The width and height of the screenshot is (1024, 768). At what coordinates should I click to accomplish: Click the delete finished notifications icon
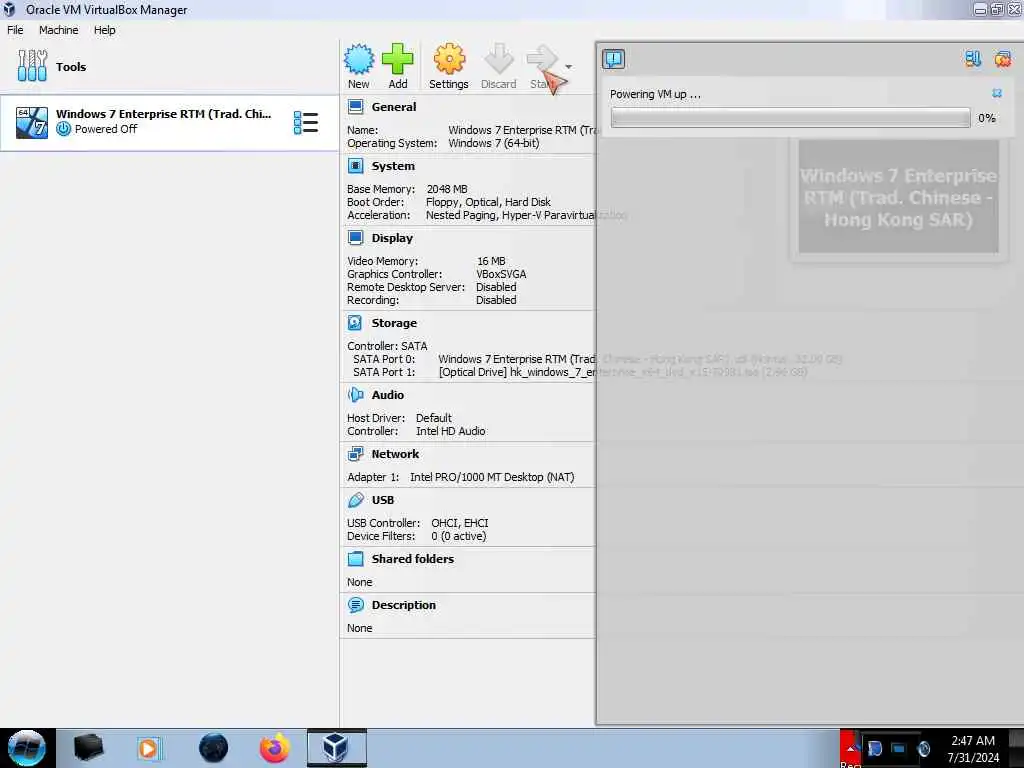(x=1002, y=59)
